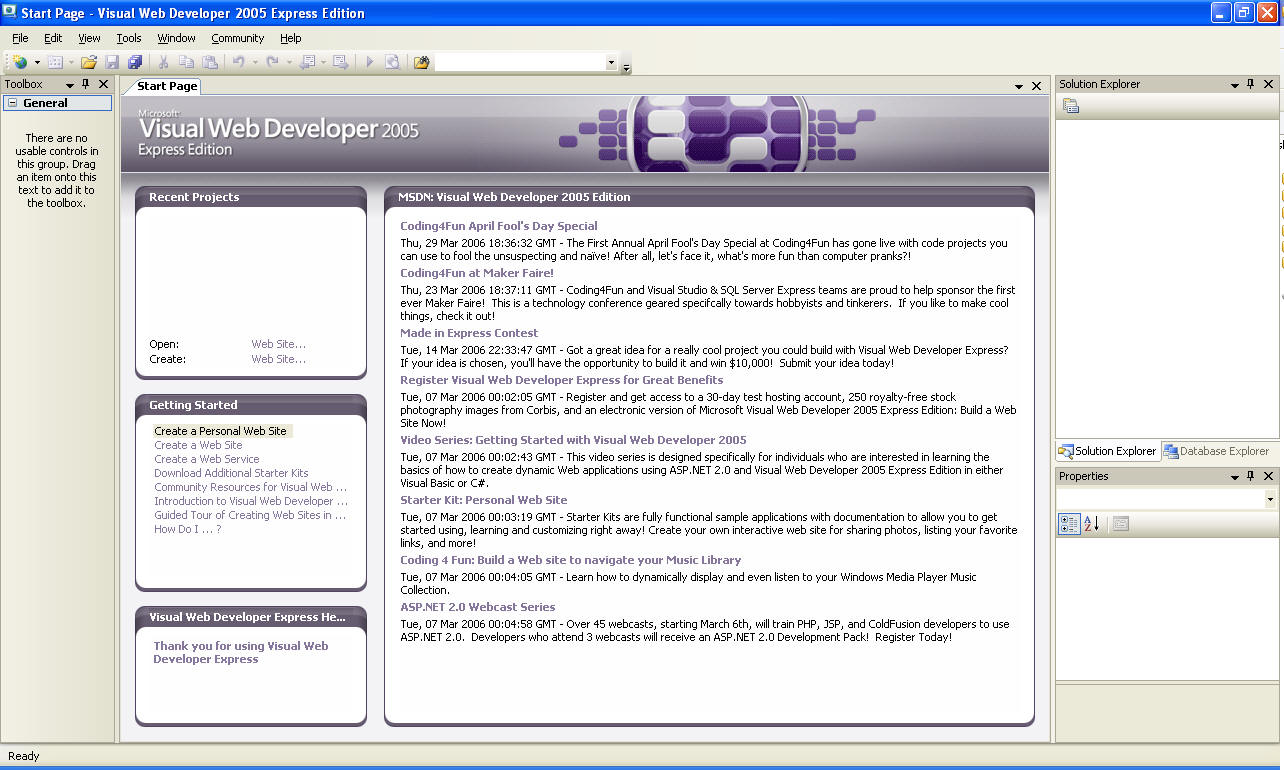
Task: Open a file with the Open File toolbar icon
Action: pyautogui.click(x=88, y=62)
